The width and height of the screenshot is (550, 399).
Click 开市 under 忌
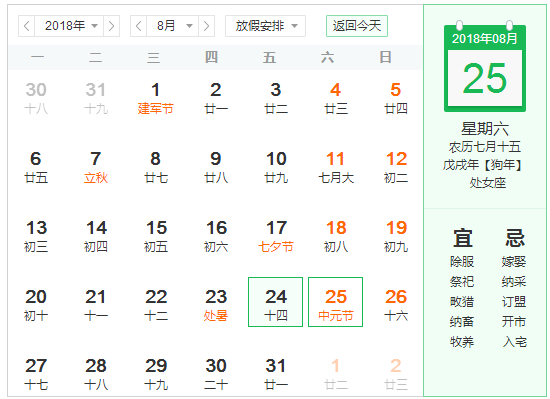[x=514, y=322]
